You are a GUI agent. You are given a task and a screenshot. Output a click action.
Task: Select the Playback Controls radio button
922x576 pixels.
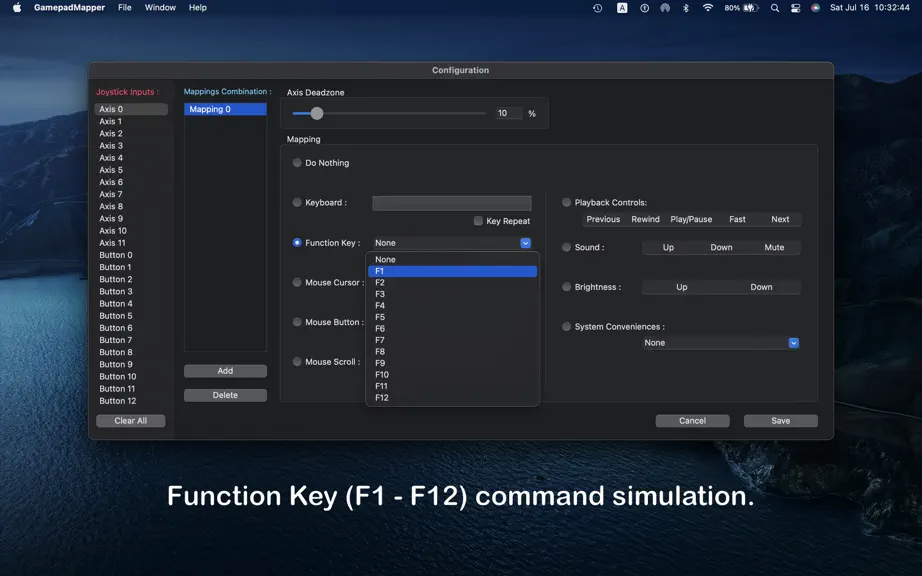(x=566, y=202)
